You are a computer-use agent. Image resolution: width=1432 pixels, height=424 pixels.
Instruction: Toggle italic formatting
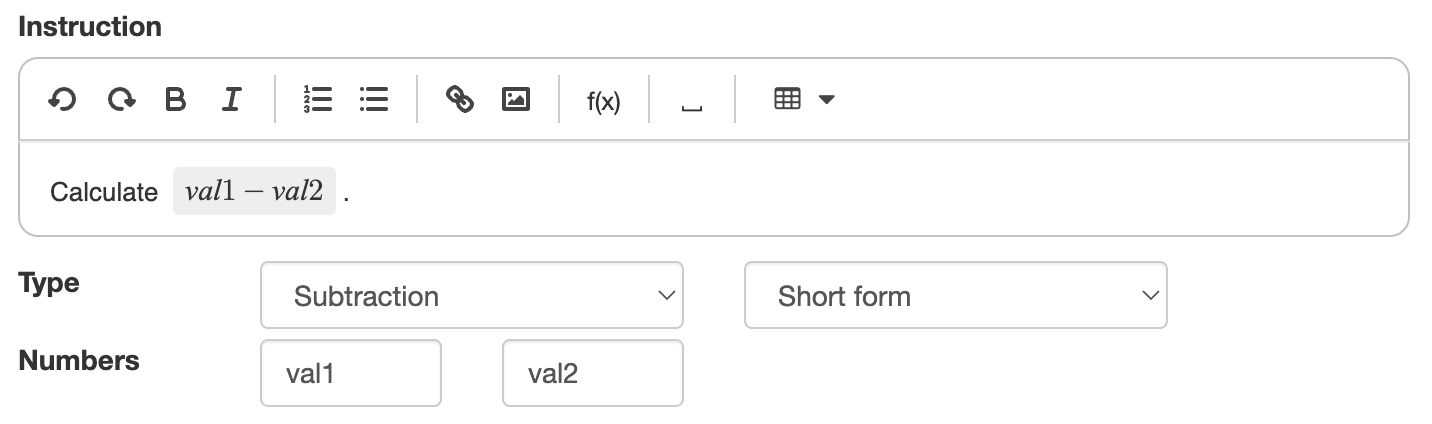tap(232, 100)
